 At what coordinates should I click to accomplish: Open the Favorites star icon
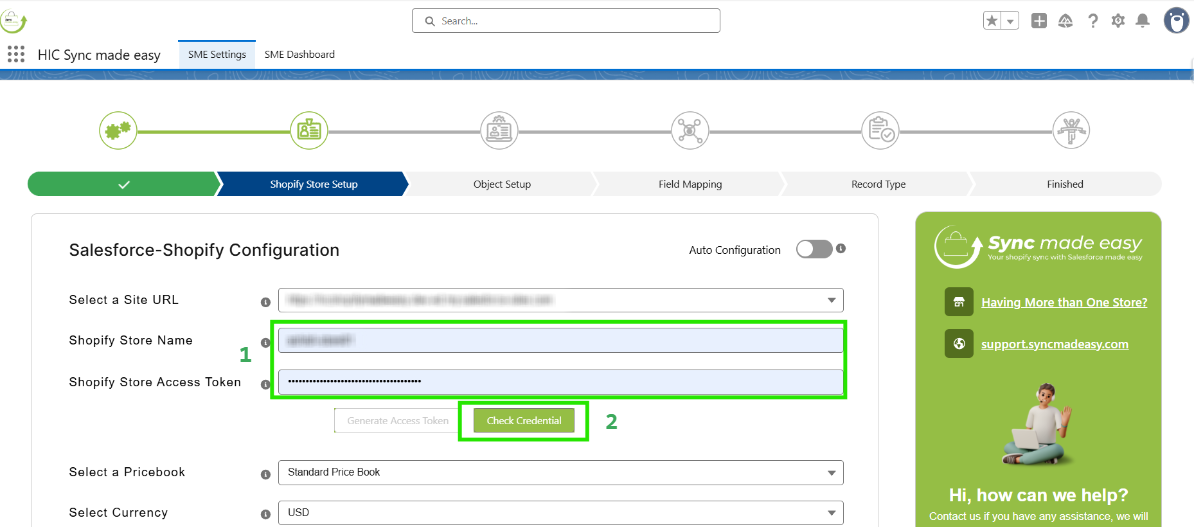pos(991,21)
